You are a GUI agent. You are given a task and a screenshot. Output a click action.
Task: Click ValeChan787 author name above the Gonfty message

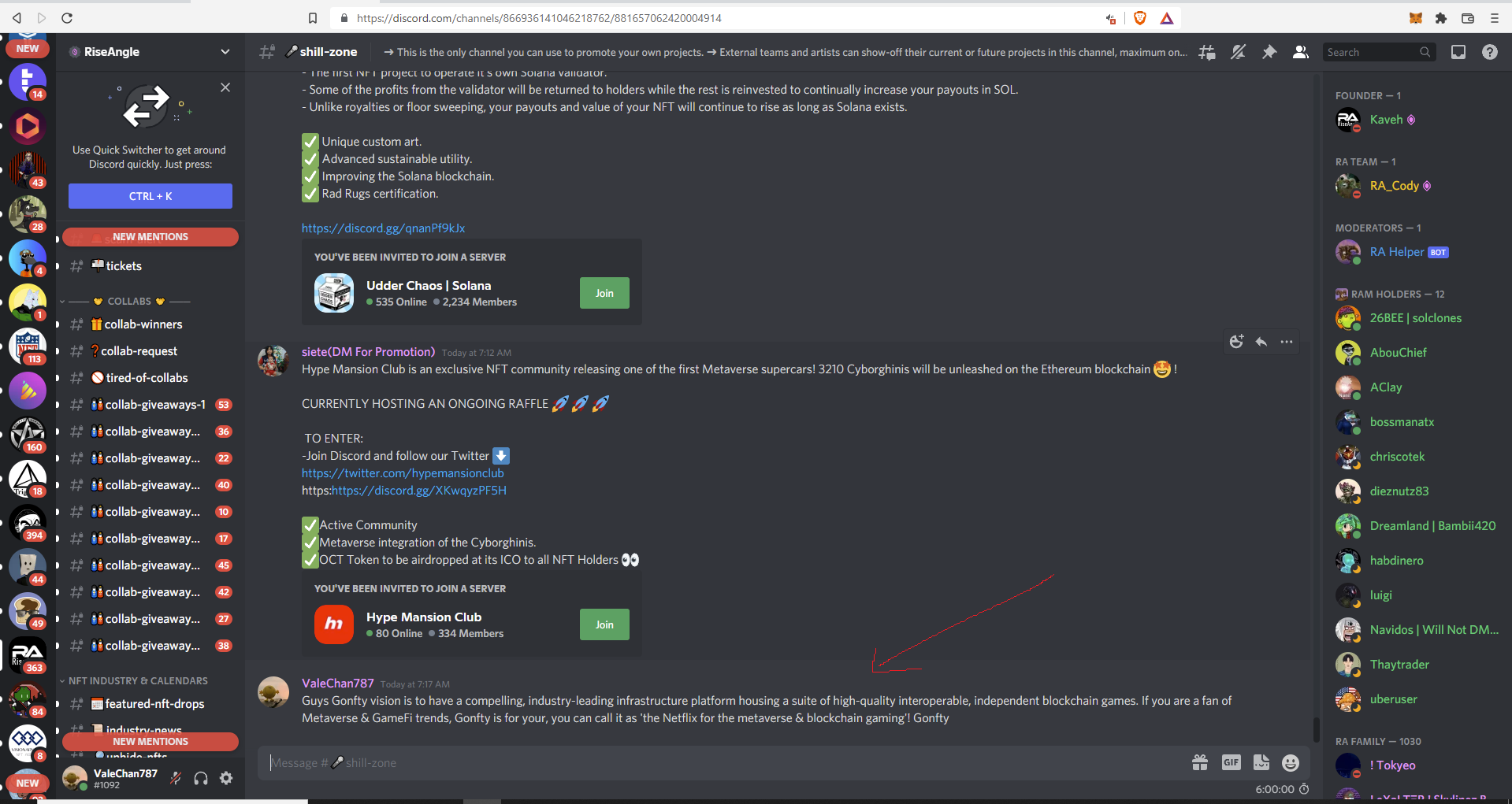tap(338, 684)
